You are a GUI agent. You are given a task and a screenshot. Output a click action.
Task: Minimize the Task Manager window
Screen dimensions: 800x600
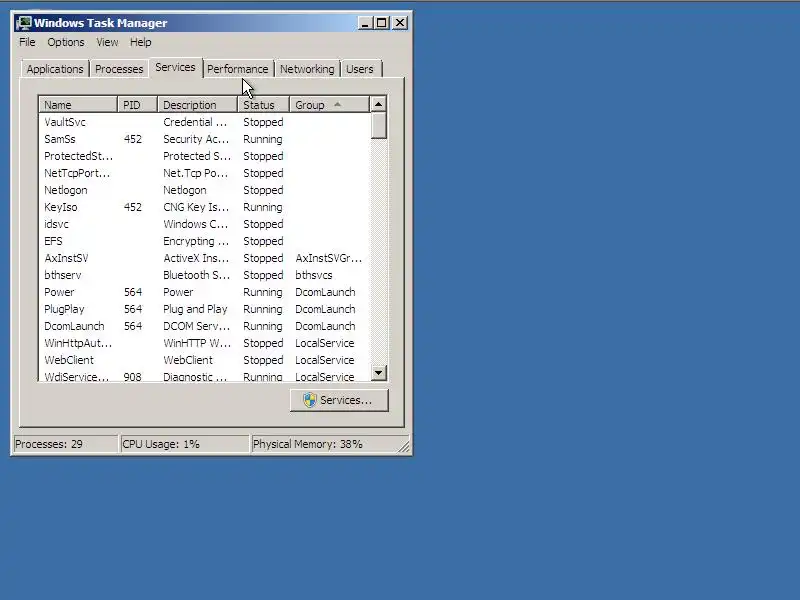pyautogui.click(x=365, y=23)
